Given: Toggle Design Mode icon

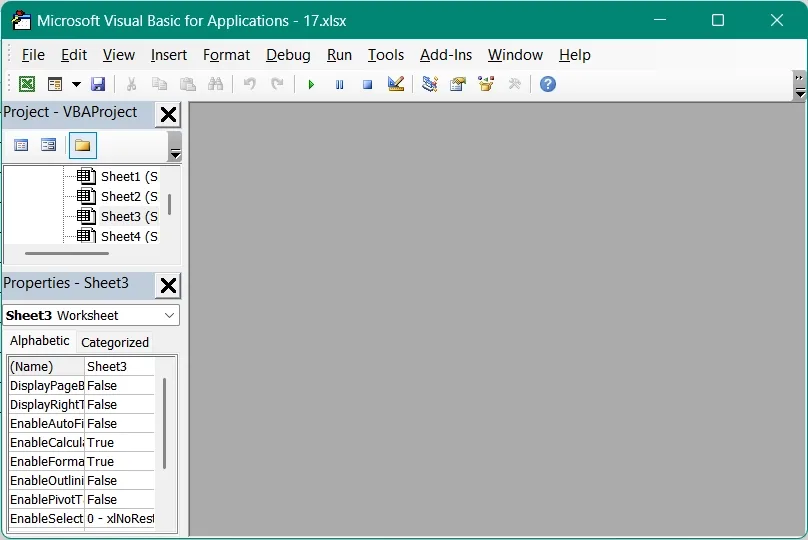Looking at the screenshot, I should click(x=396, y=83).
